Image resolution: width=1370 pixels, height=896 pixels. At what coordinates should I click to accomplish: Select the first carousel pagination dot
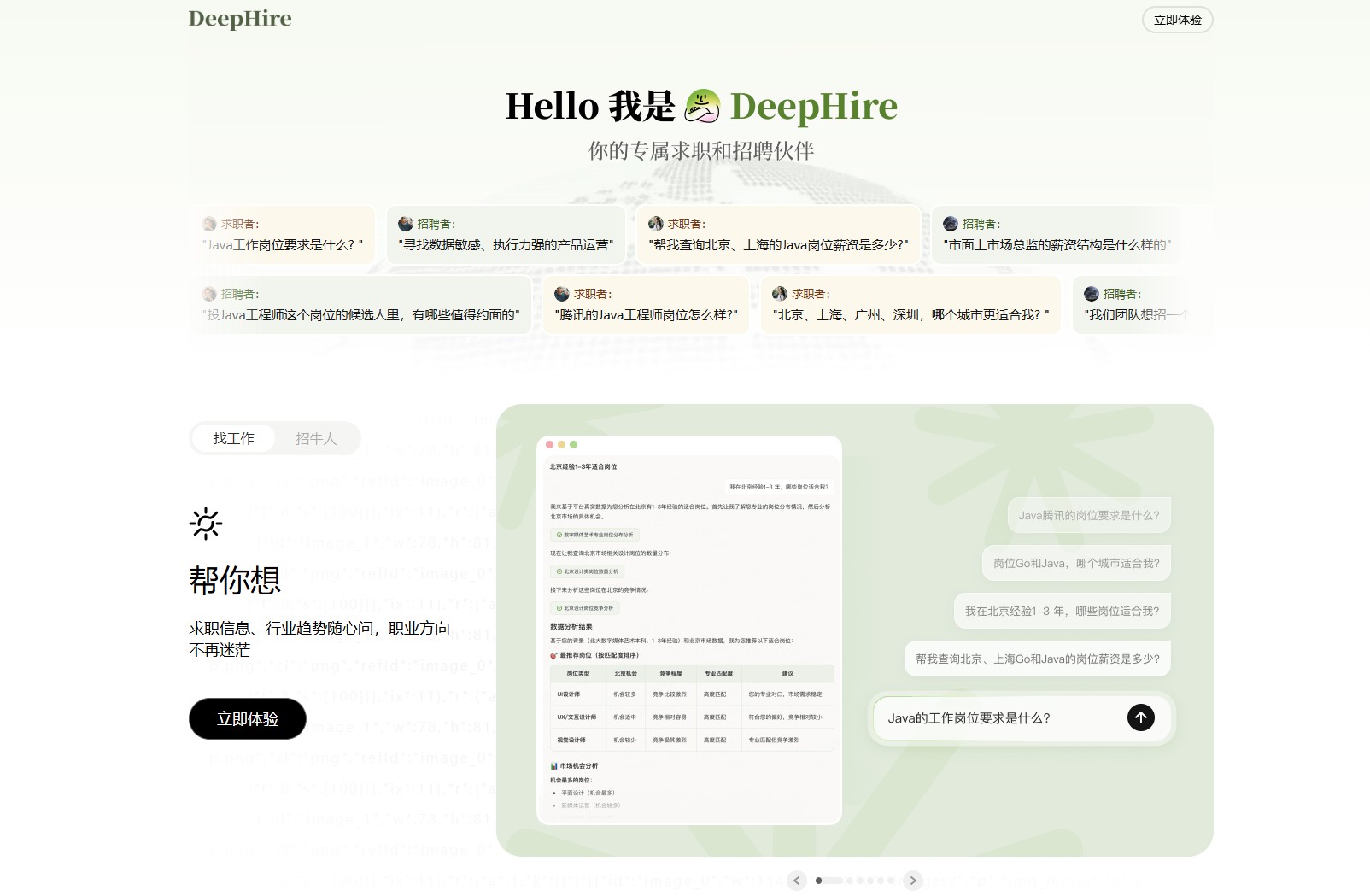[821, 881]
